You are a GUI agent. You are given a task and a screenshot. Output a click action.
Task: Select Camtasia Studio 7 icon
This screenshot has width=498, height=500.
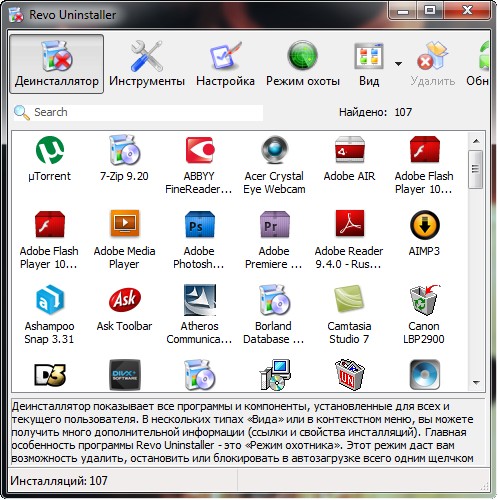coord(349,299)
